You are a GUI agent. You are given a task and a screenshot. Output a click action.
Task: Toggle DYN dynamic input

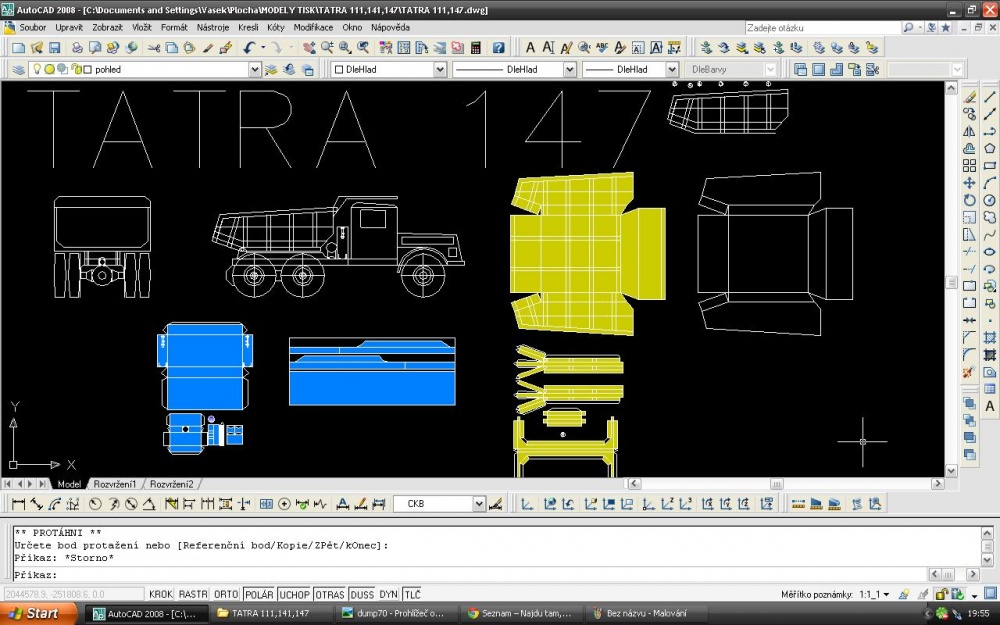tap(388, 594)
